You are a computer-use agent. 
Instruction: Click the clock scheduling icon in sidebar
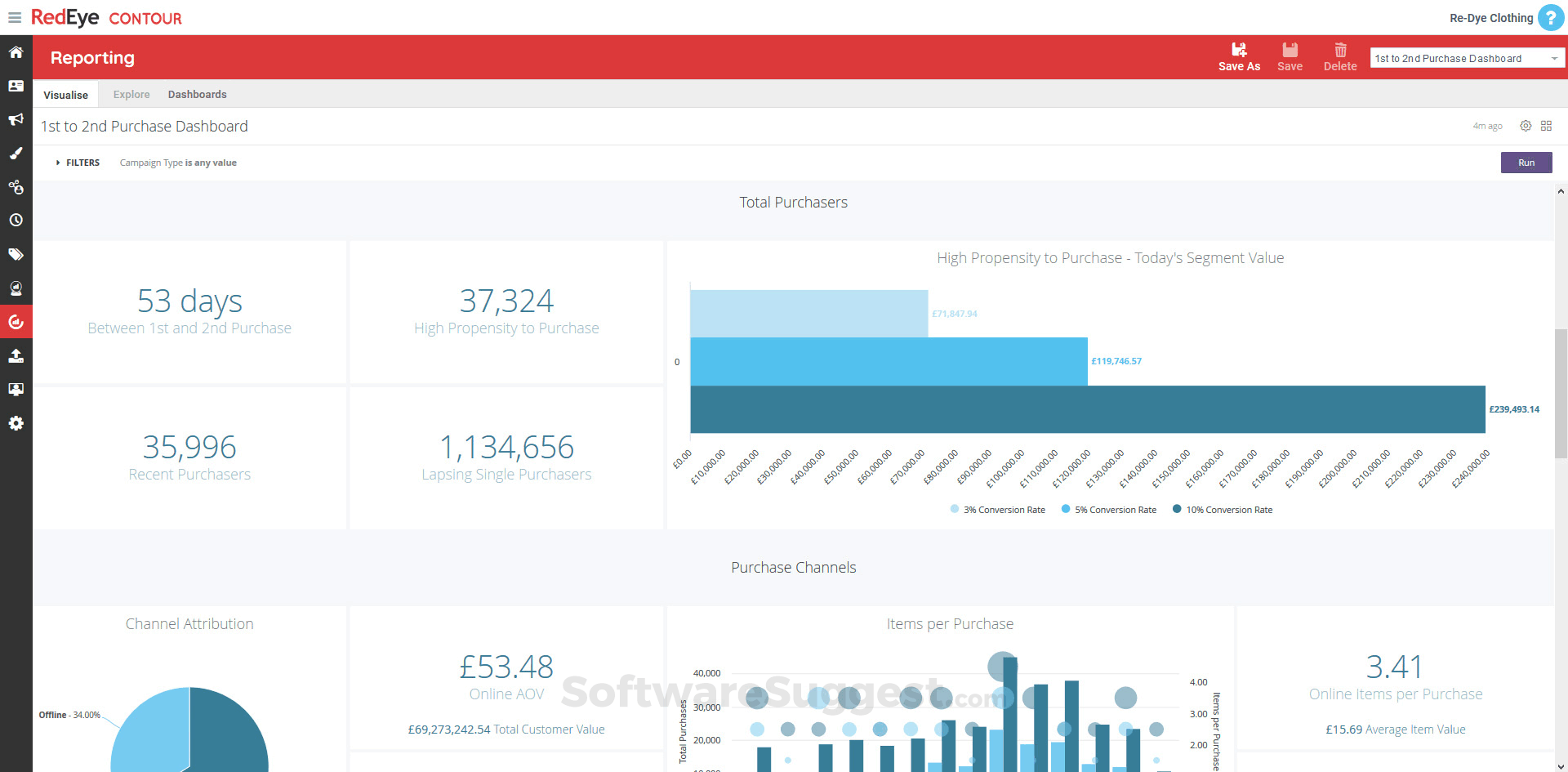click(16, 220)
